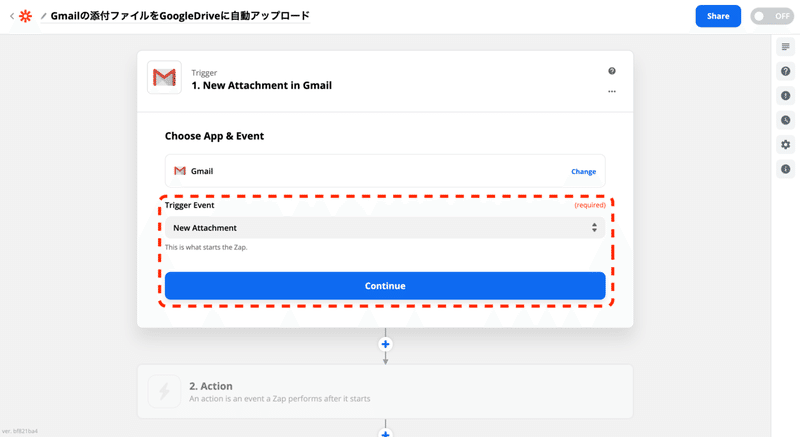Open the settings gear icon in right sidebar

coord(785,145)
